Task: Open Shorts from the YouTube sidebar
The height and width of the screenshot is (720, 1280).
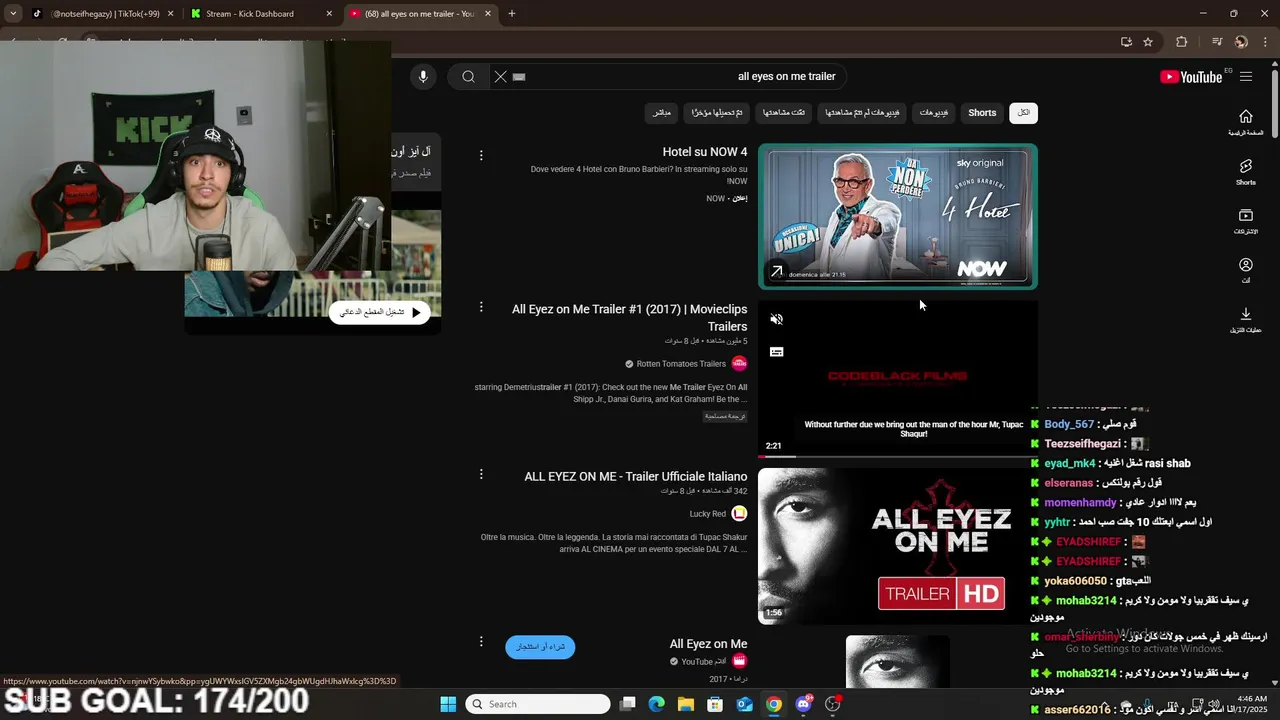Action: [1246, 172]
